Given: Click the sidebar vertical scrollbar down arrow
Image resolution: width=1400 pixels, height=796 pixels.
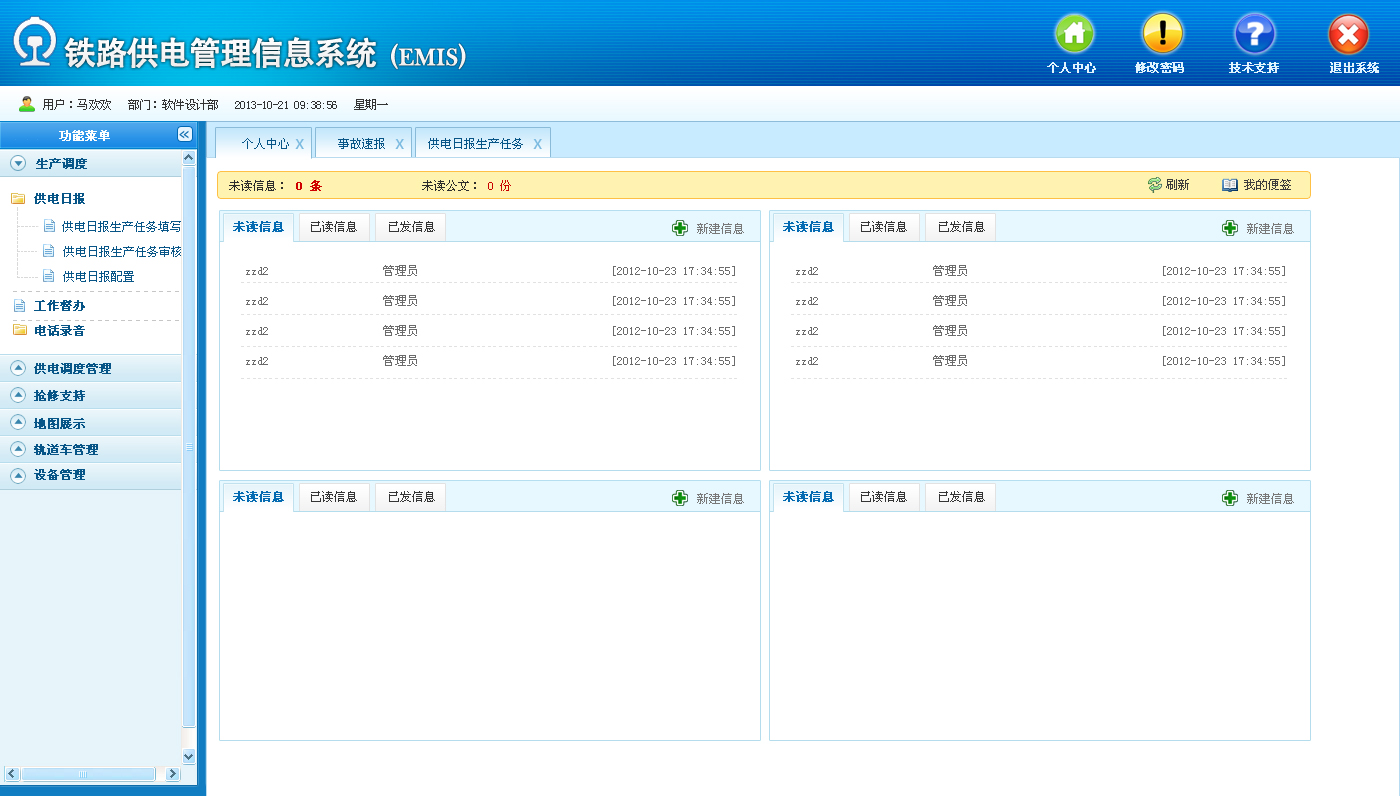Looking at the screenshot, I should pyautogui.click(x=189, y=757).
